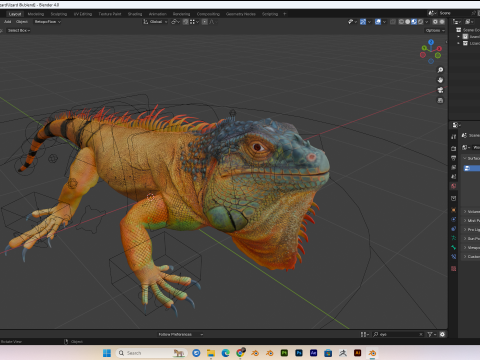Viewport: 480px width, 360px height.
Task: Click the 'eye' search field in bottom panel
Action: (398, 334)
